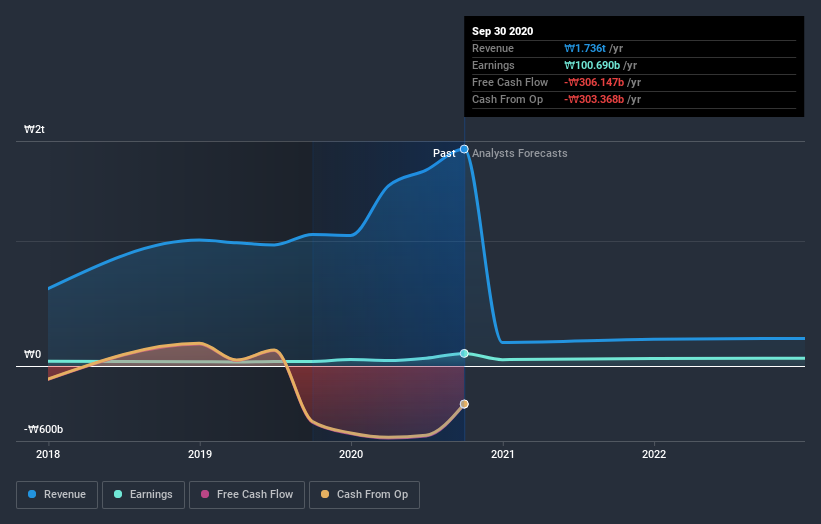This screenshot has height=524, width=821.
Task: Click the ₩100.690b earnings value in tooltip
Action: (592, 65)
